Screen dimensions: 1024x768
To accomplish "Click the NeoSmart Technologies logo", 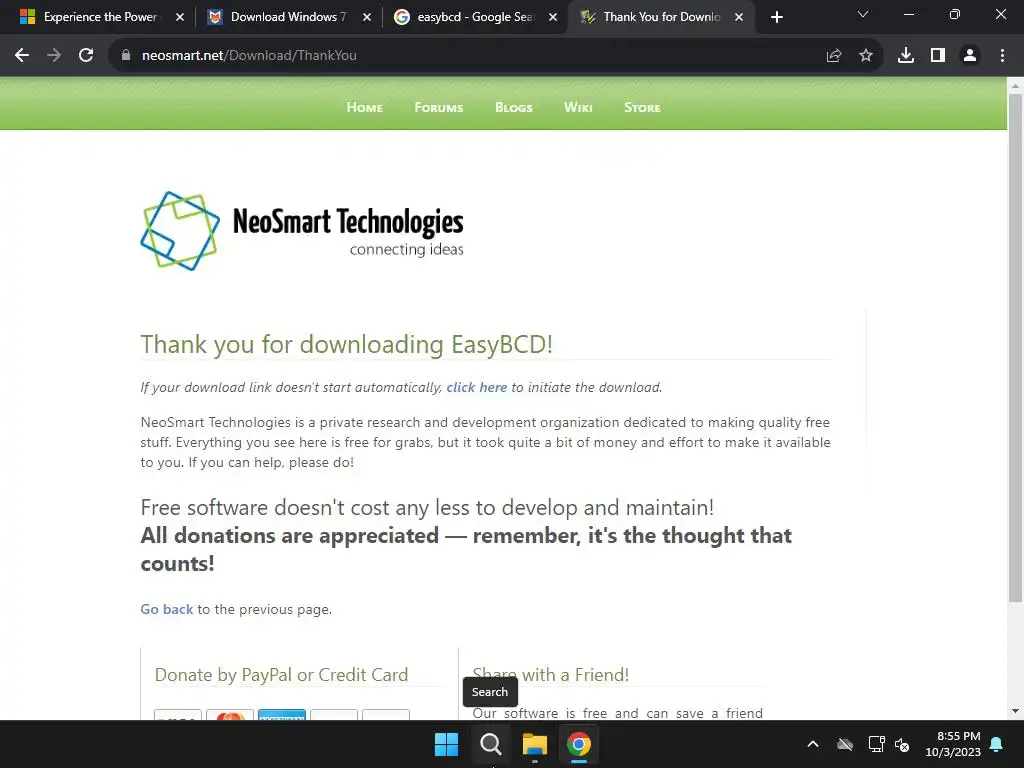I will (302, 231).
